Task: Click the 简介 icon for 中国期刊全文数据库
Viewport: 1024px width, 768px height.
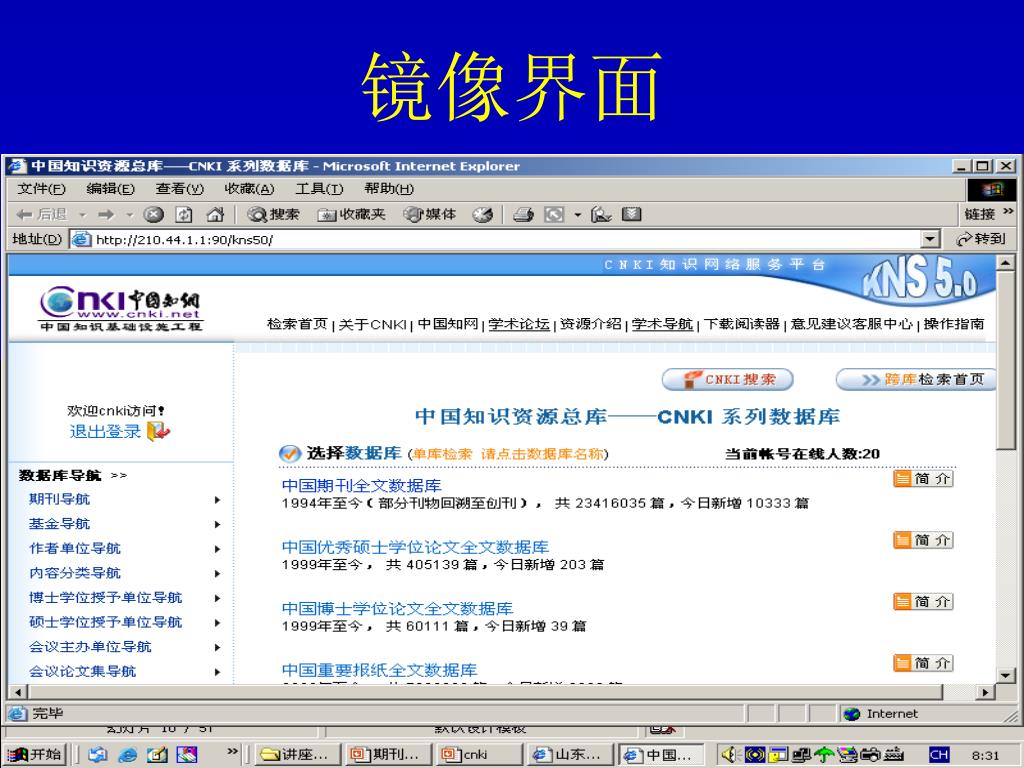Action: point(923,479)
